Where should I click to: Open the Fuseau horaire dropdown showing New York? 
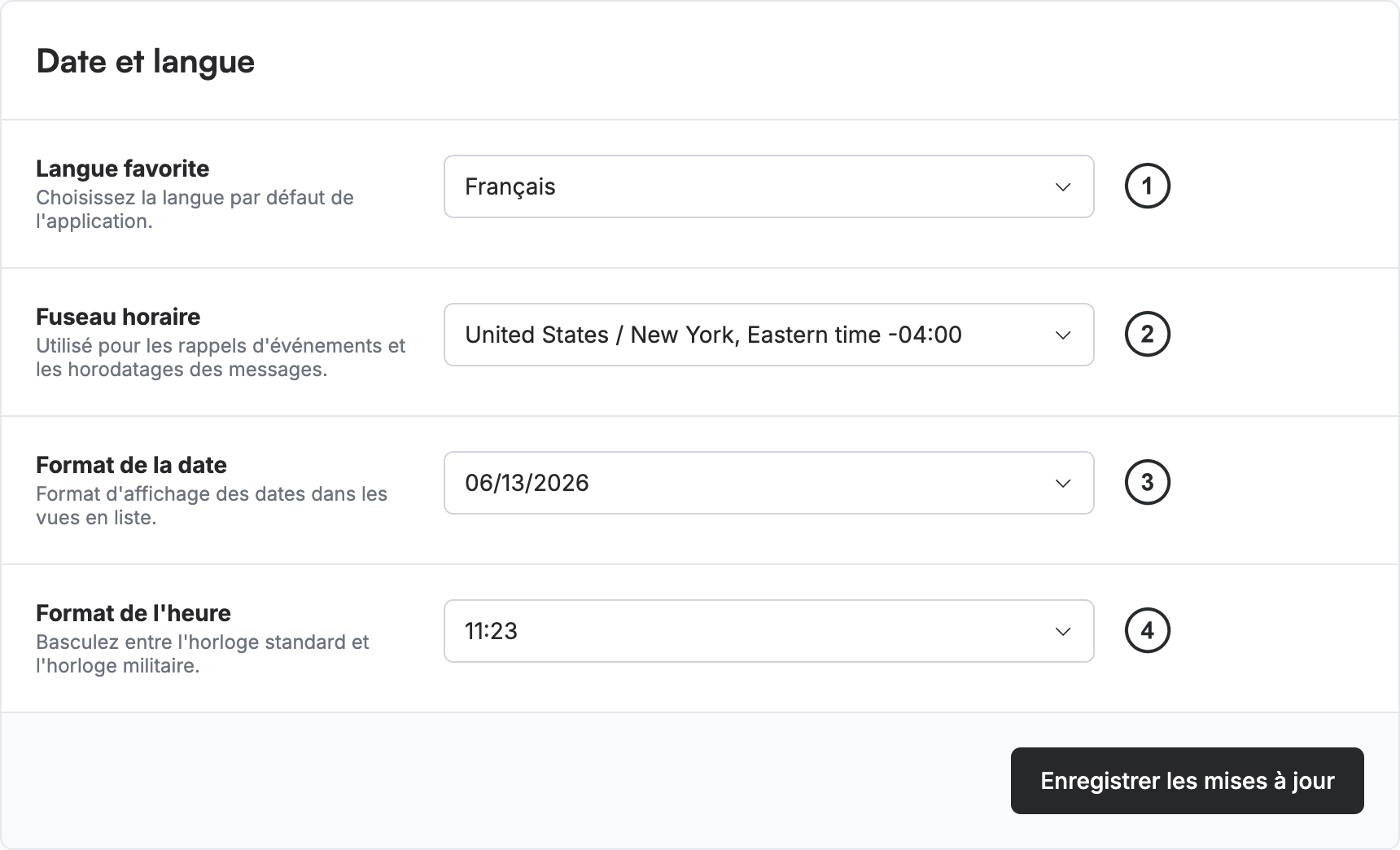click(x=768, y=335)
